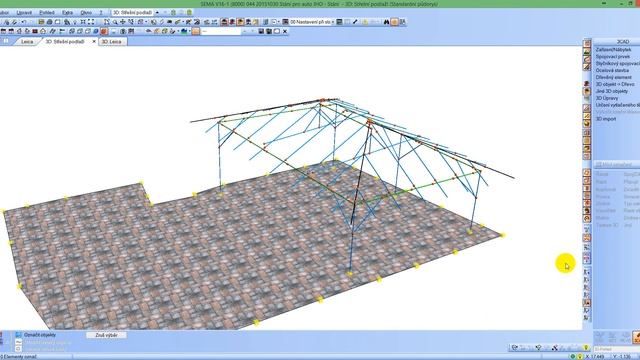Select Spojovací prvek in 3CAD panel

pos(613,56)
